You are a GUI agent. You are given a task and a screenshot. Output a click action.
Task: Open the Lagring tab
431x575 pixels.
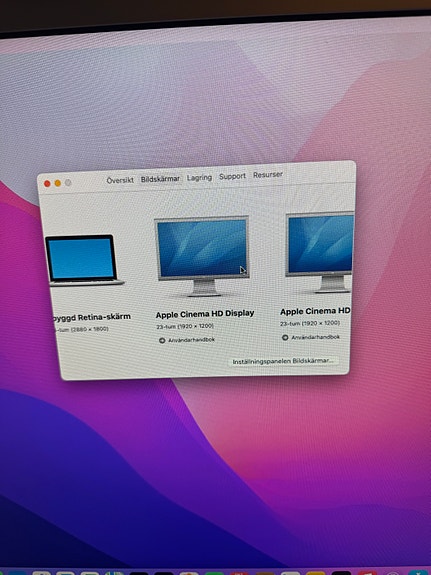pos(199,177)
